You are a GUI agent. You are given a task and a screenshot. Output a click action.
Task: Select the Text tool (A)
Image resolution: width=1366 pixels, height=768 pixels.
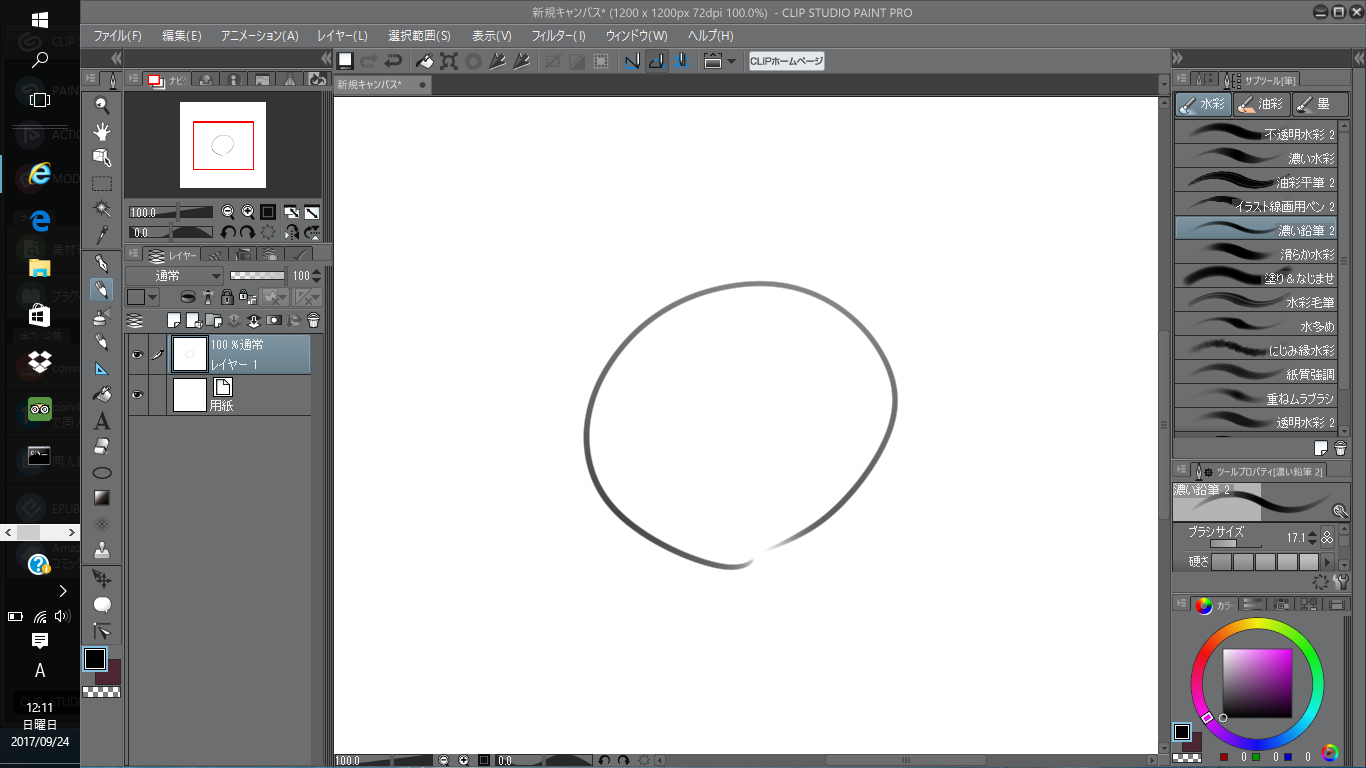pyautogui.click(x=102, y=421)
